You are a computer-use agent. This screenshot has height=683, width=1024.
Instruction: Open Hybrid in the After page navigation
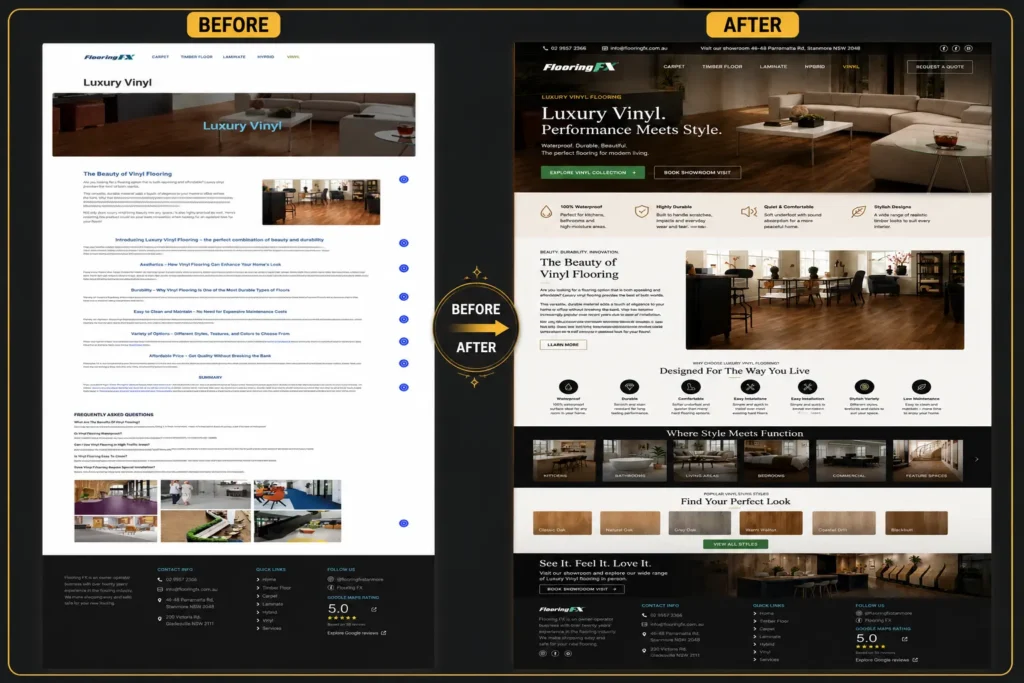point(814,67)
